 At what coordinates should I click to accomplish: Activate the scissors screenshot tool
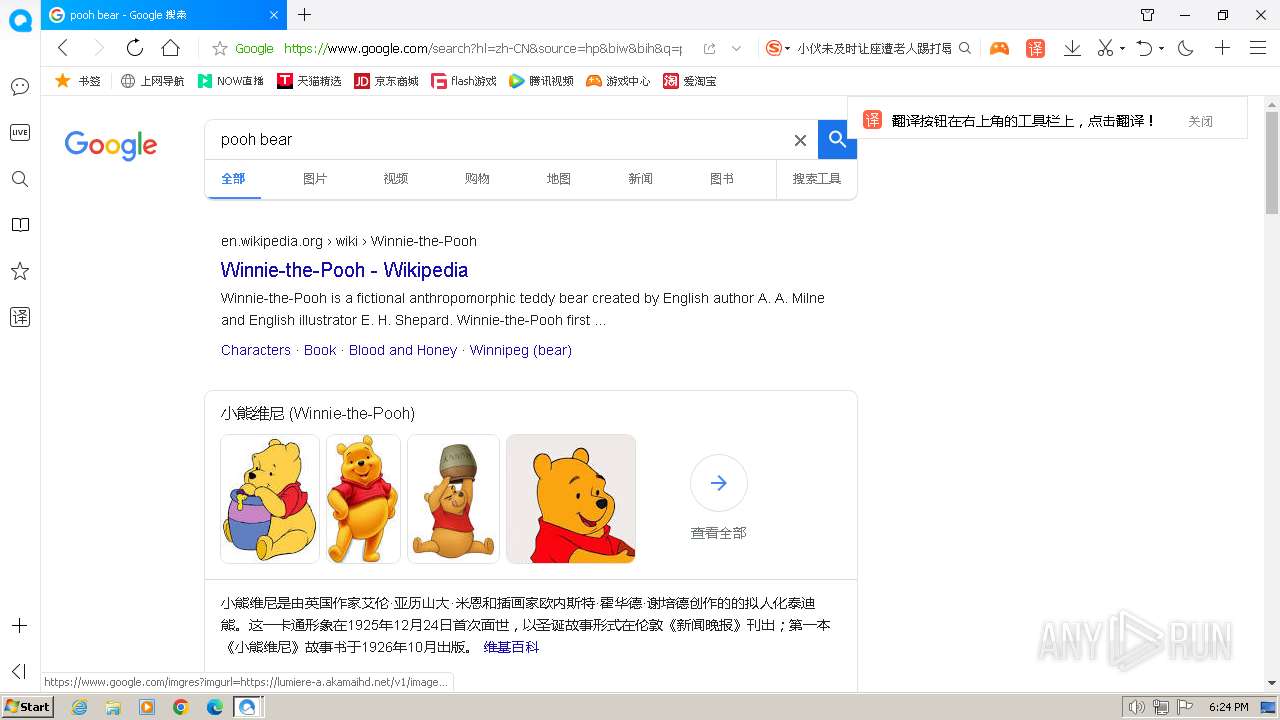tap(1104, 48)
